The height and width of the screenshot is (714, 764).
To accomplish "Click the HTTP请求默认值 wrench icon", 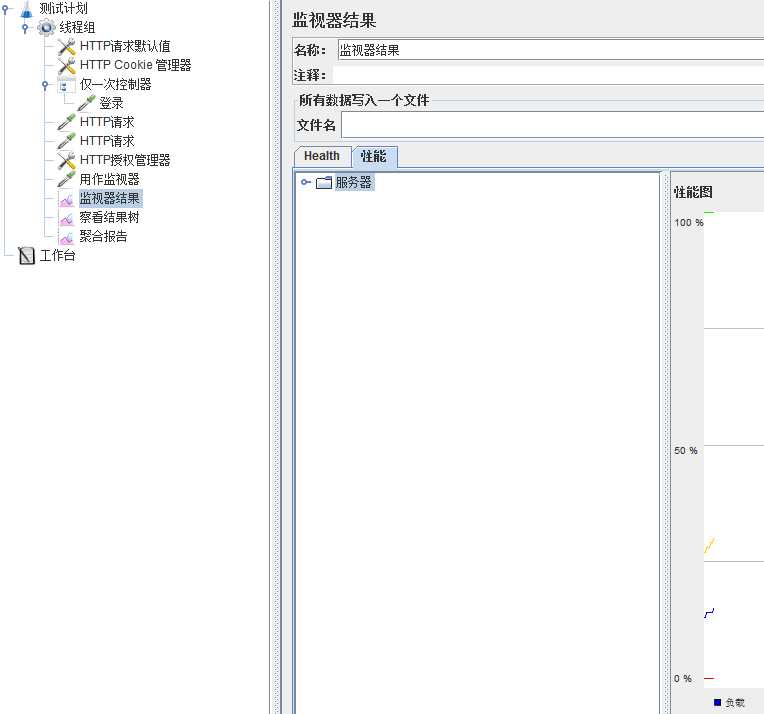I will click(x=66, y=46).
